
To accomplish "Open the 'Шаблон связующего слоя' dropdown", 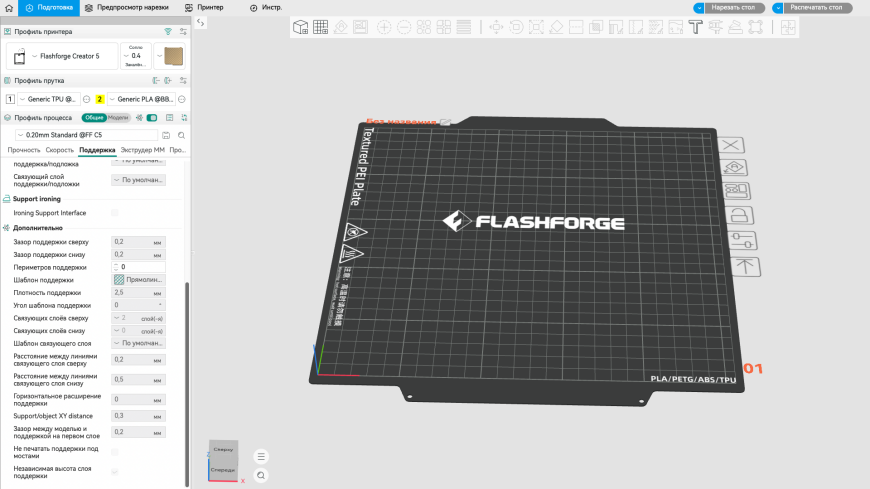I will pos(138,343).
